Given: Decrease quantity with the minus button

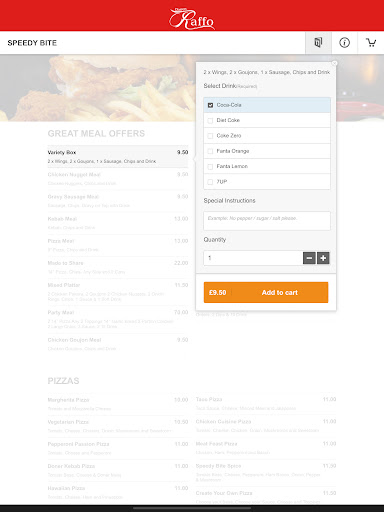Looking at the screenshot, I should (309, 258).
